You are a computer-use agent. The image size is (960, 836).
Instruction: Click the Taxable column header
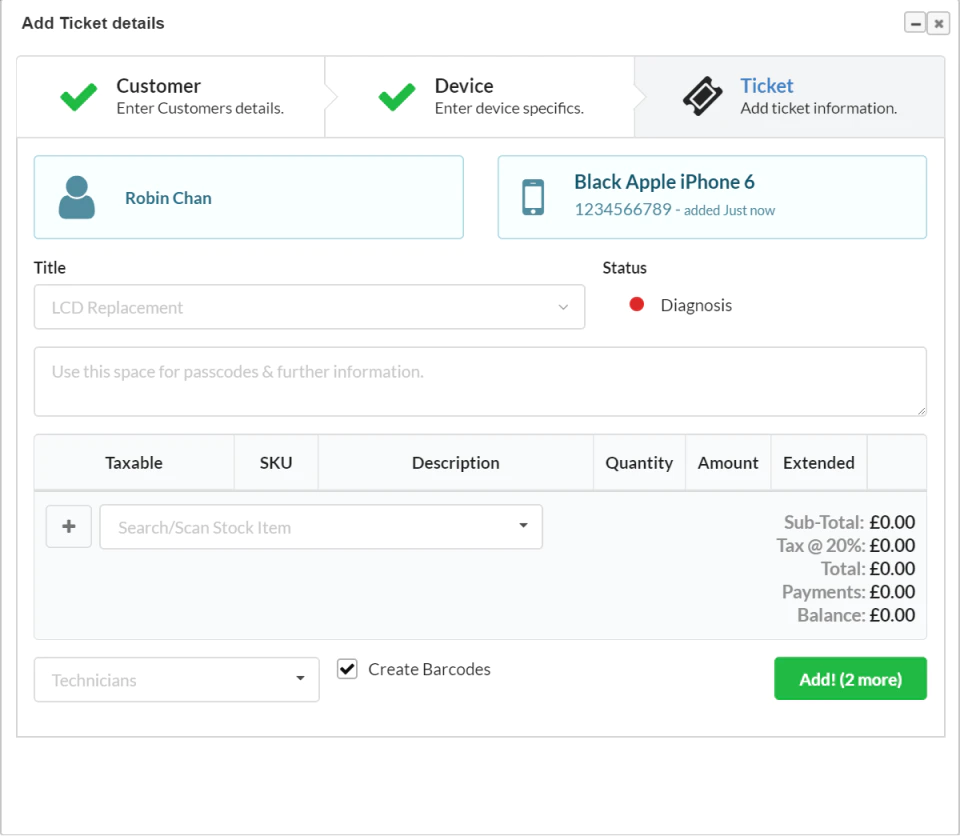pyautogui.click(x=133, y=463)
